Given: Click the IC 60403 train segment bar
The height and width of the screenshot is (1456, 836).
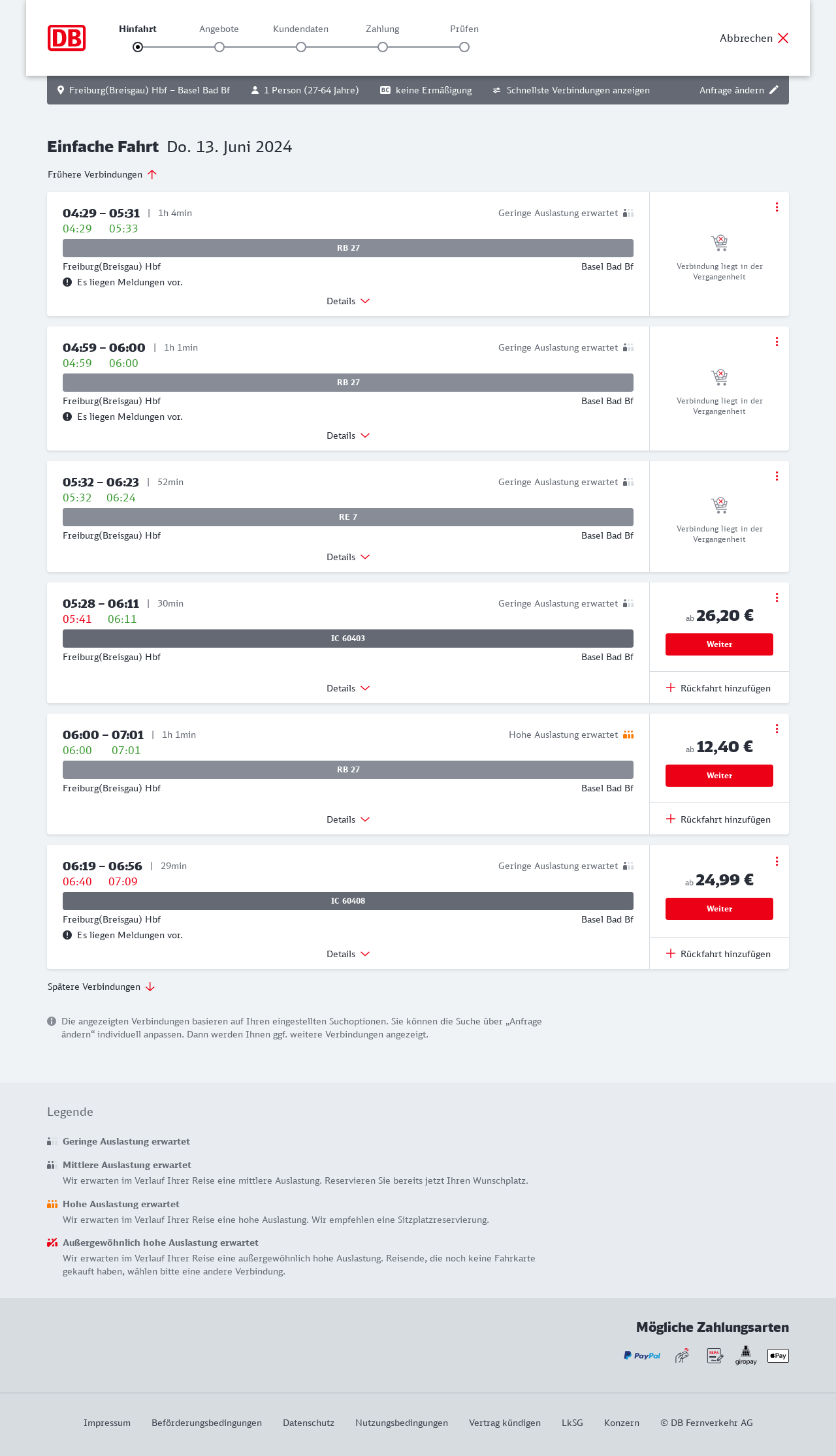Looking at the screenshot, I should tap(348, 639).
